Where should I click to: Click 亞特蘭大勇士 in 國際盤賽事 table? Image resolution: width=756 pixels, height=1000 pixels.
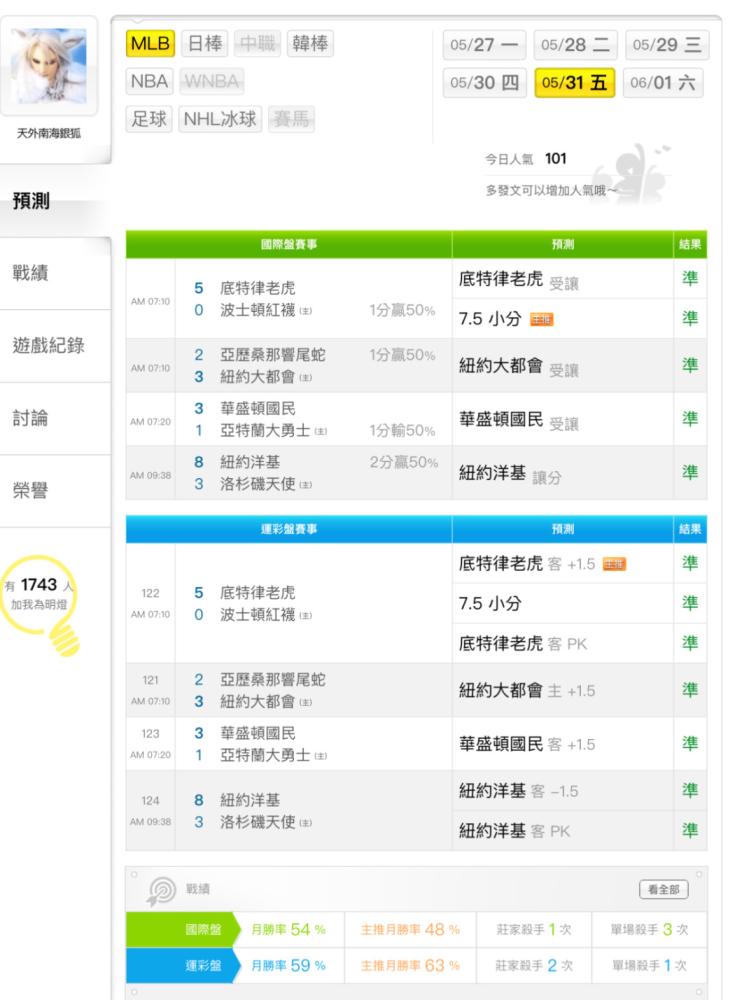coord(265,430)
